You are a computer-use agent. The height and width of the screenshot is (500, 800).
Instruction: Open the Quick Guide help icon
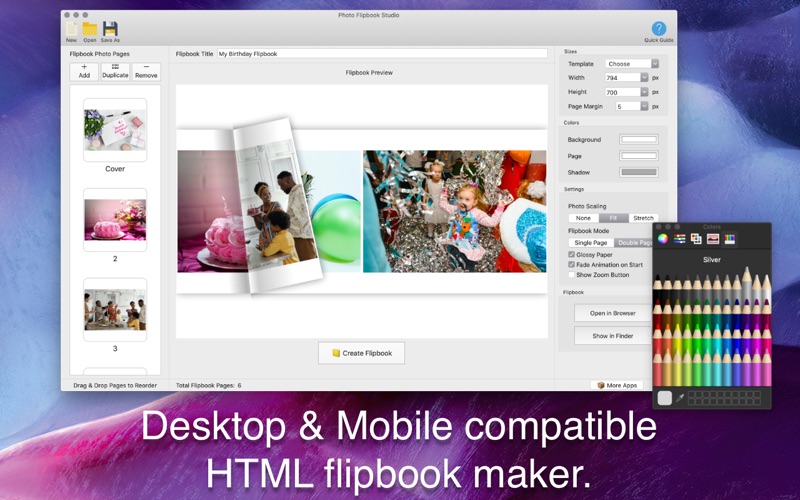659,29
